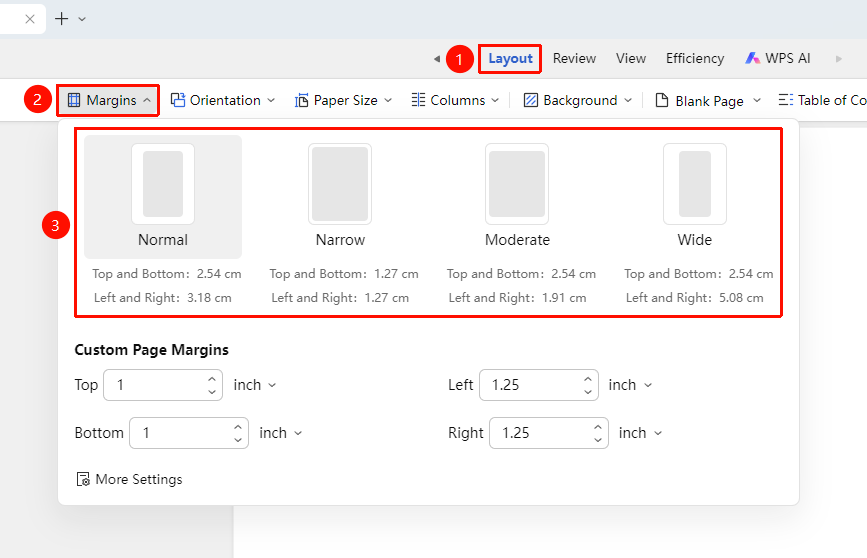Close the current document tab
The width and height of the screenshot is (867, 558).
pyautogui.click(x=30, y=19)
